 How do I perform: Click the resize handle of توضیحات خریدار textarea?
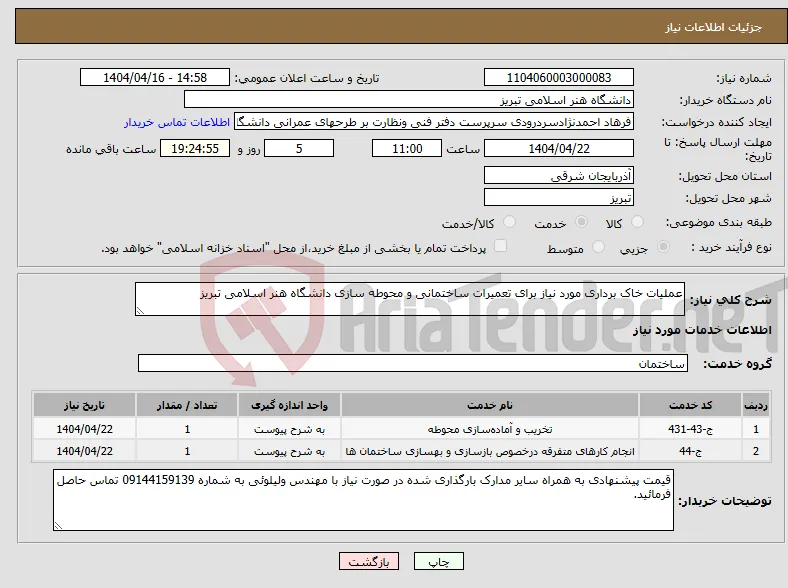pos(58,525)
